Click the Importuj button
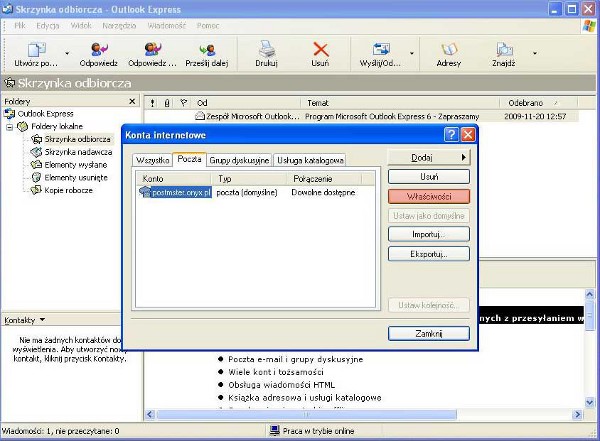Image resolution: width=600 pixels, height=441 pixels. [429, 234]
